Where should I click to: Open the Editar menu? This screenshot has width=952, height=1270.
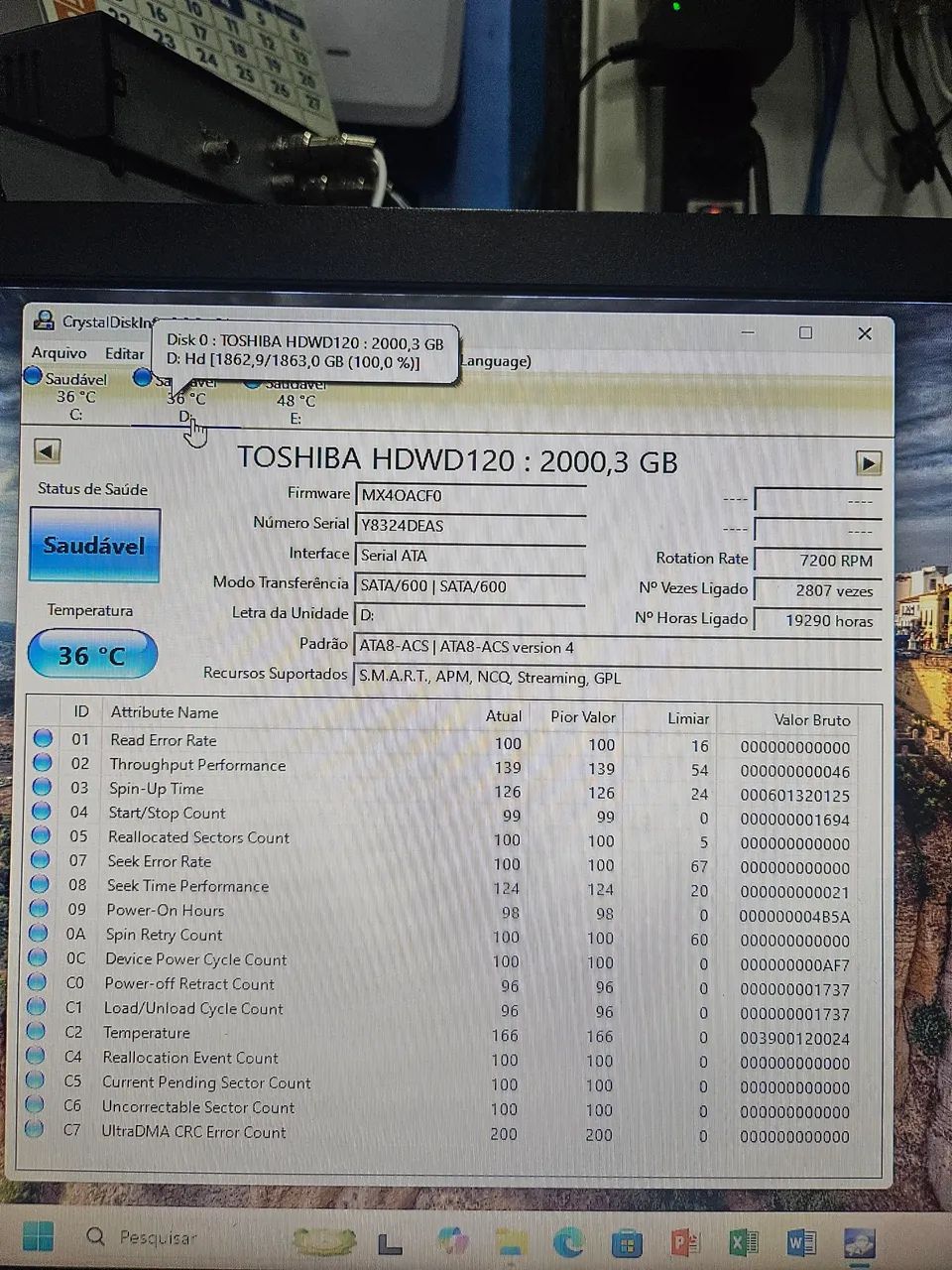click(124, 353)
